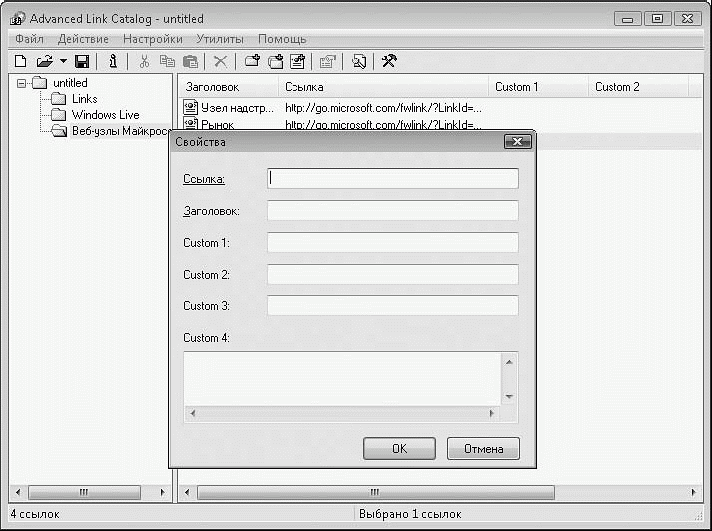Click the Save diskette toolbar icon

(x=82, y=62)
